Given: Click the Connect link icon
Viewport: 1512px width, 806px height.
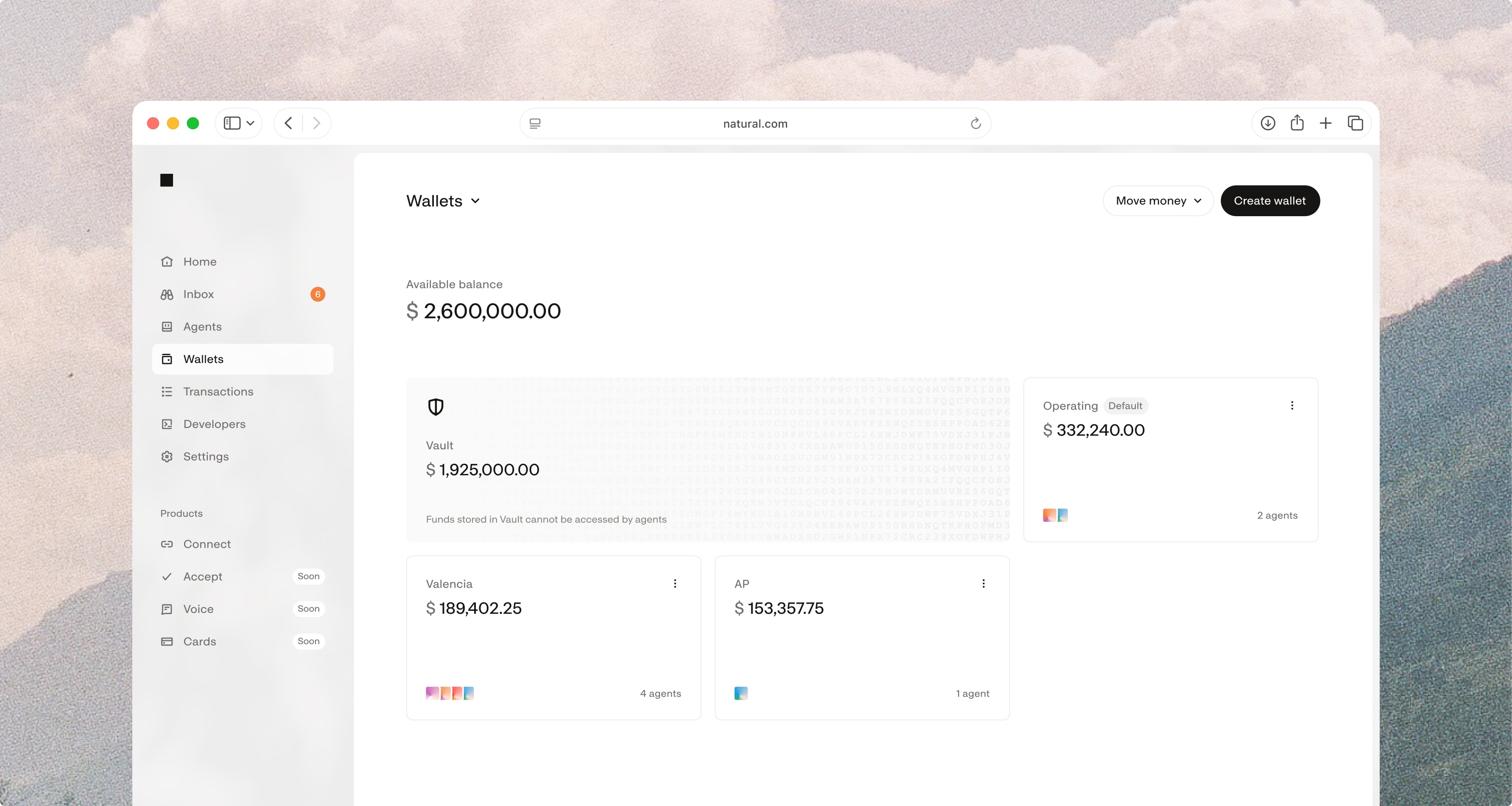Looking at the screenshot, I should pyautogui.click(x=167, y=544).
